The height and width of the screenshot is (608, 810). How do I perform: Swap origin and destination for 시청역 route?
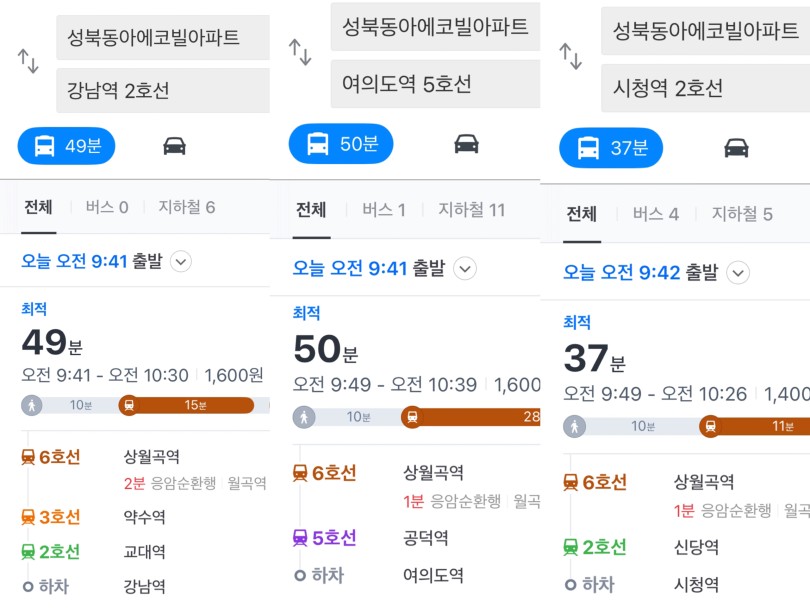(570, 56)
